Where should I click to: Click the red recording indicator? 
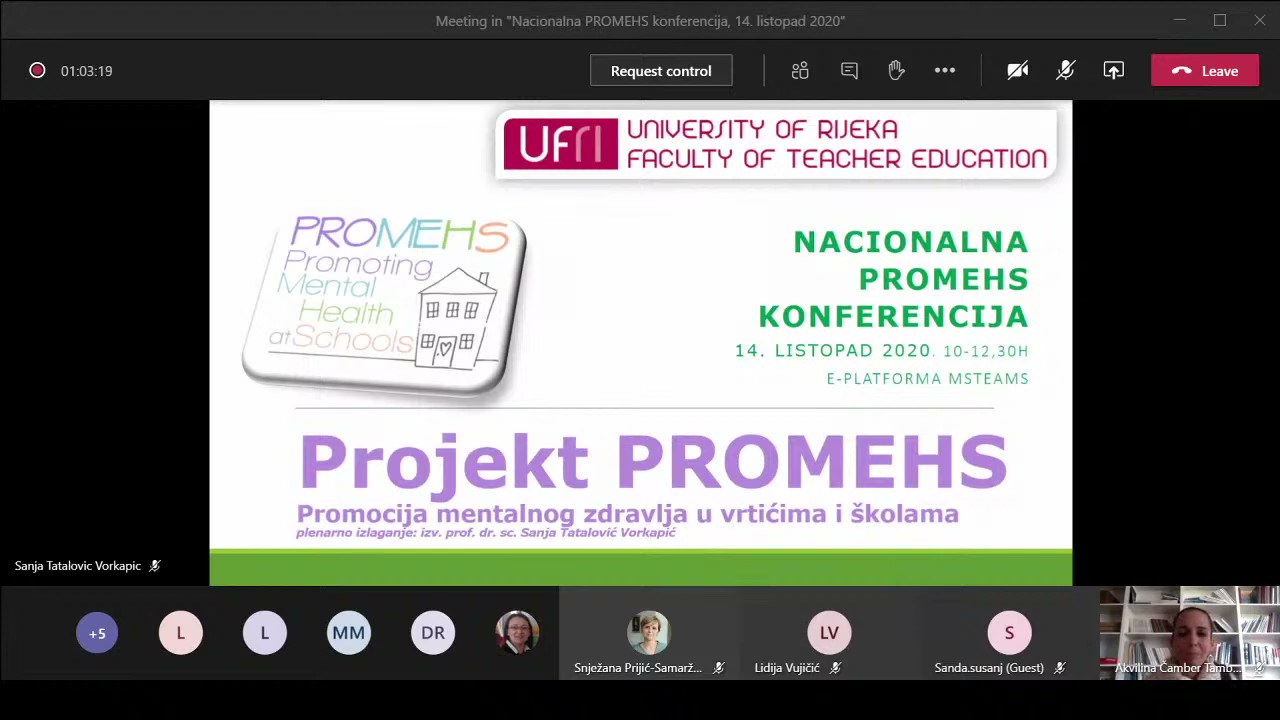pyautogui.click(x=37, y=71)
